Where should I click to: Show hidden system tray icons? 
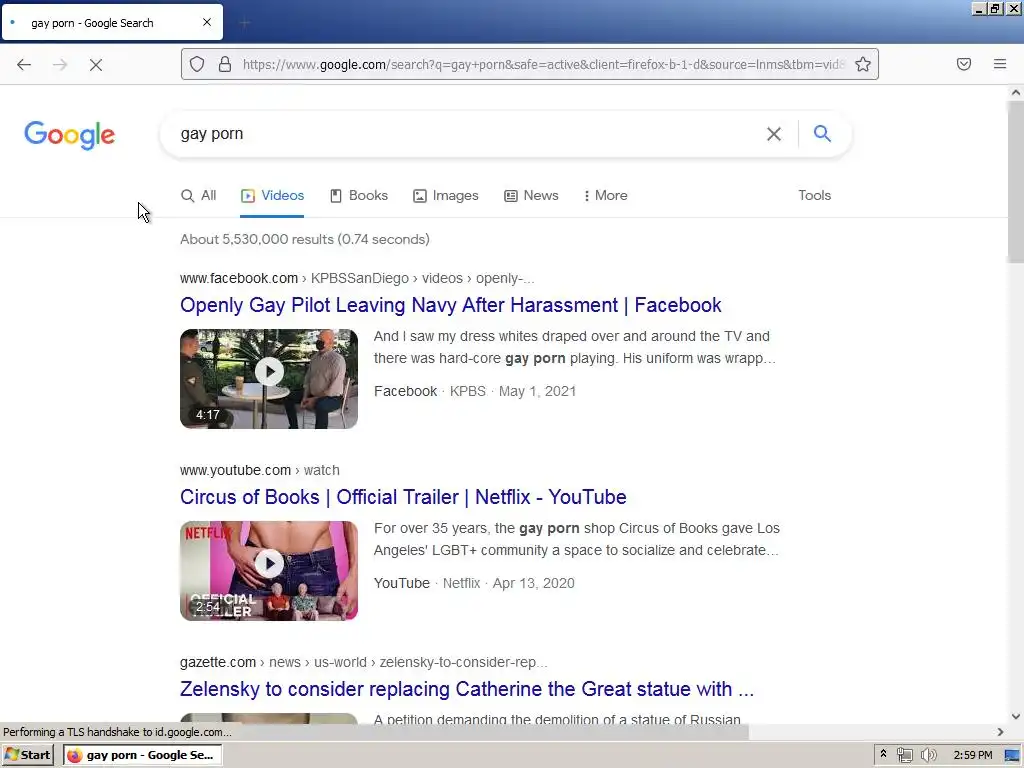point(884,754)
